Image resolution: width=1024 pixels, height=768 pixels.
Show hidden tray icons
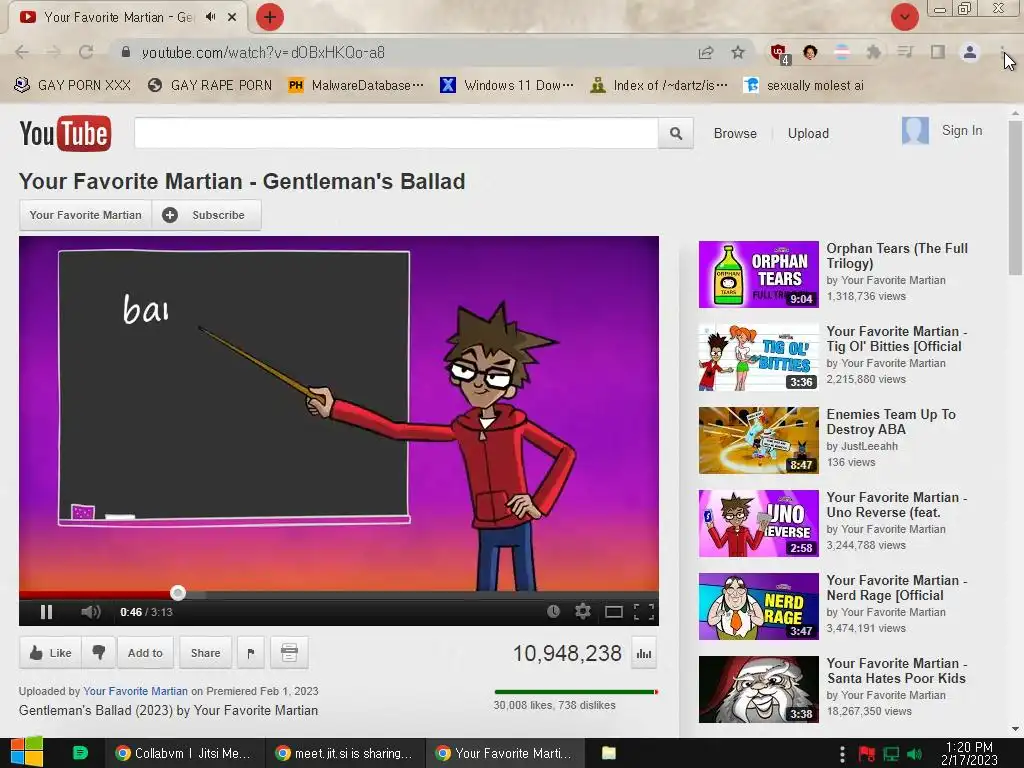[842, 754]
